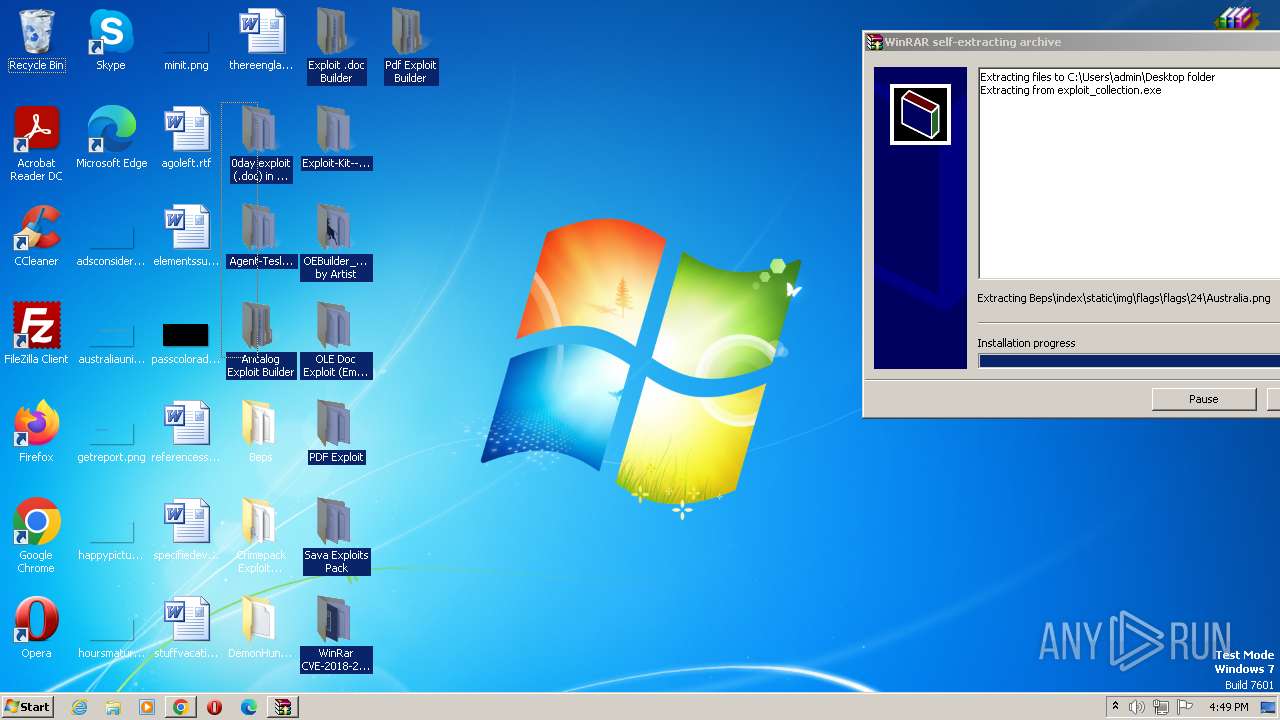Open the volume control tray icon
Viewport: 1280px width, 720px height.
point(1137,707)
